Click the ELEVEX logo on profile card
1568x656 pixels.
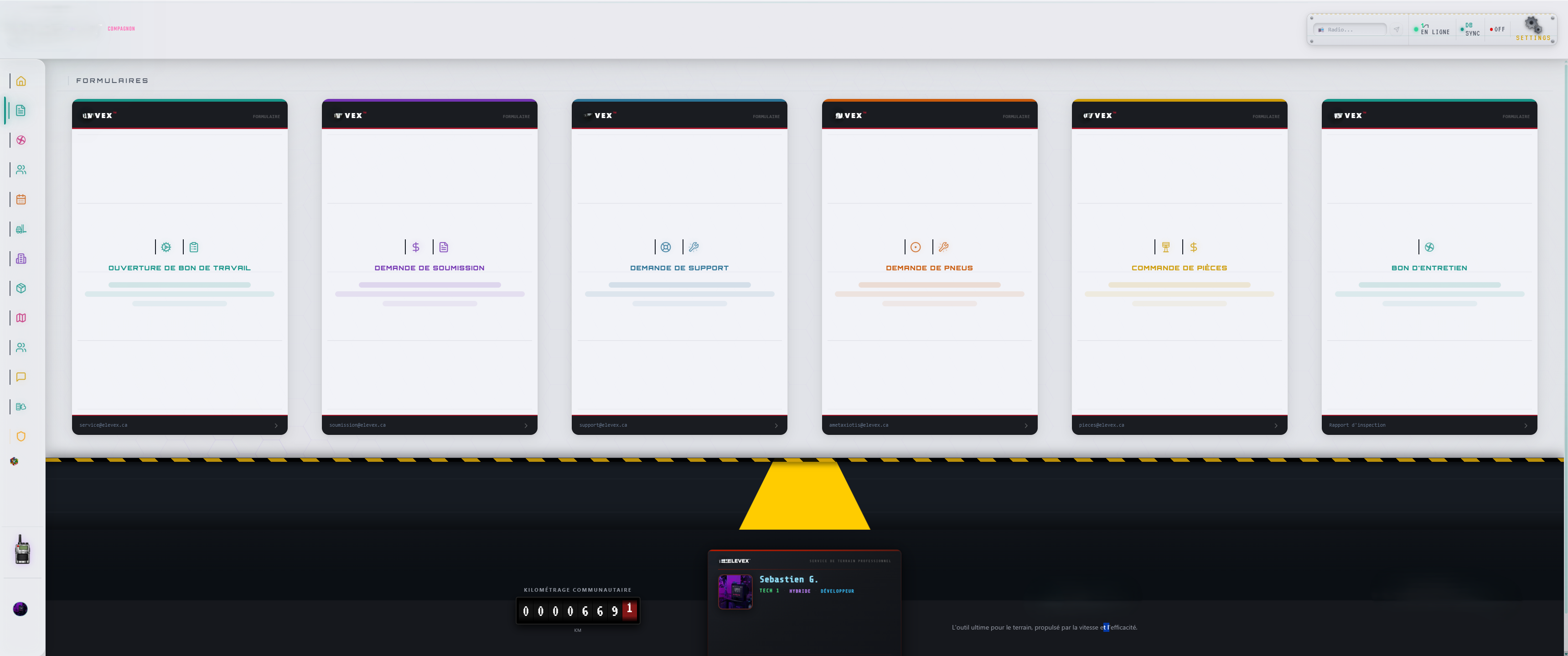tap(735, 561)
